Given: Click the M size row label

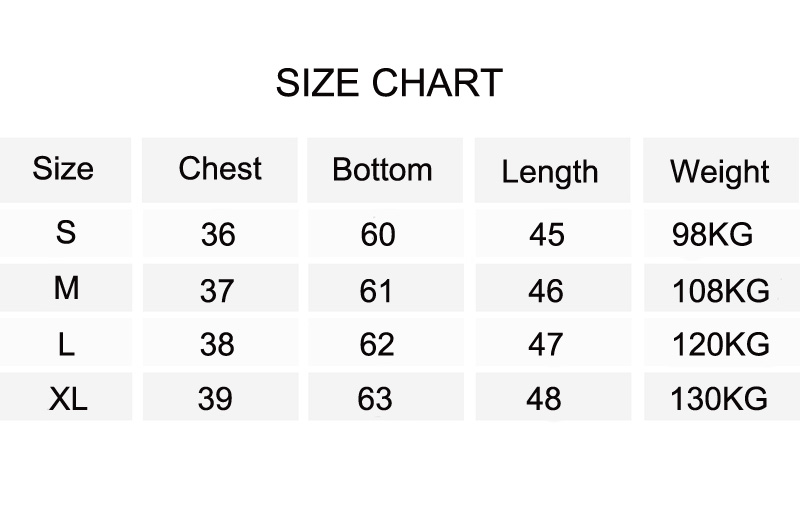Looking at the screenshot, I should pos(66,287).
